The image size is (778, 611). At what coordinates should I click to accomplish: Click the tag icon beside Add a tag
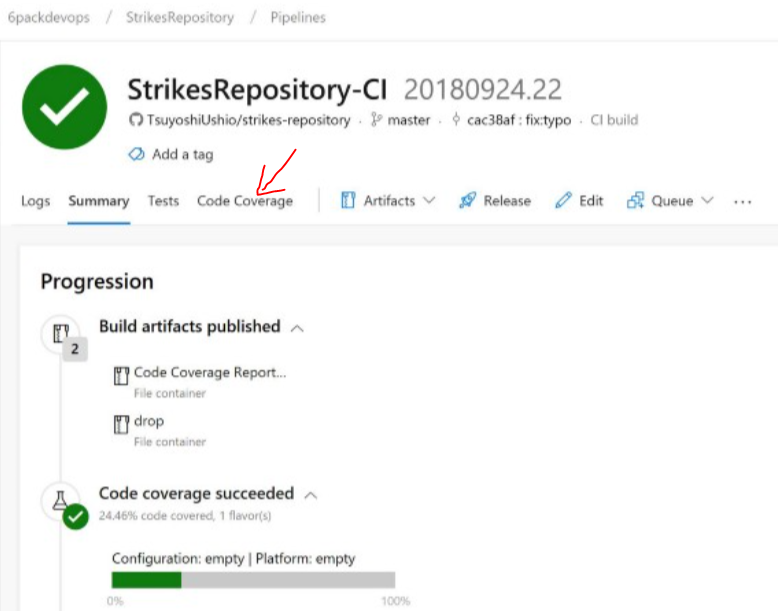(x=136, y=154)
